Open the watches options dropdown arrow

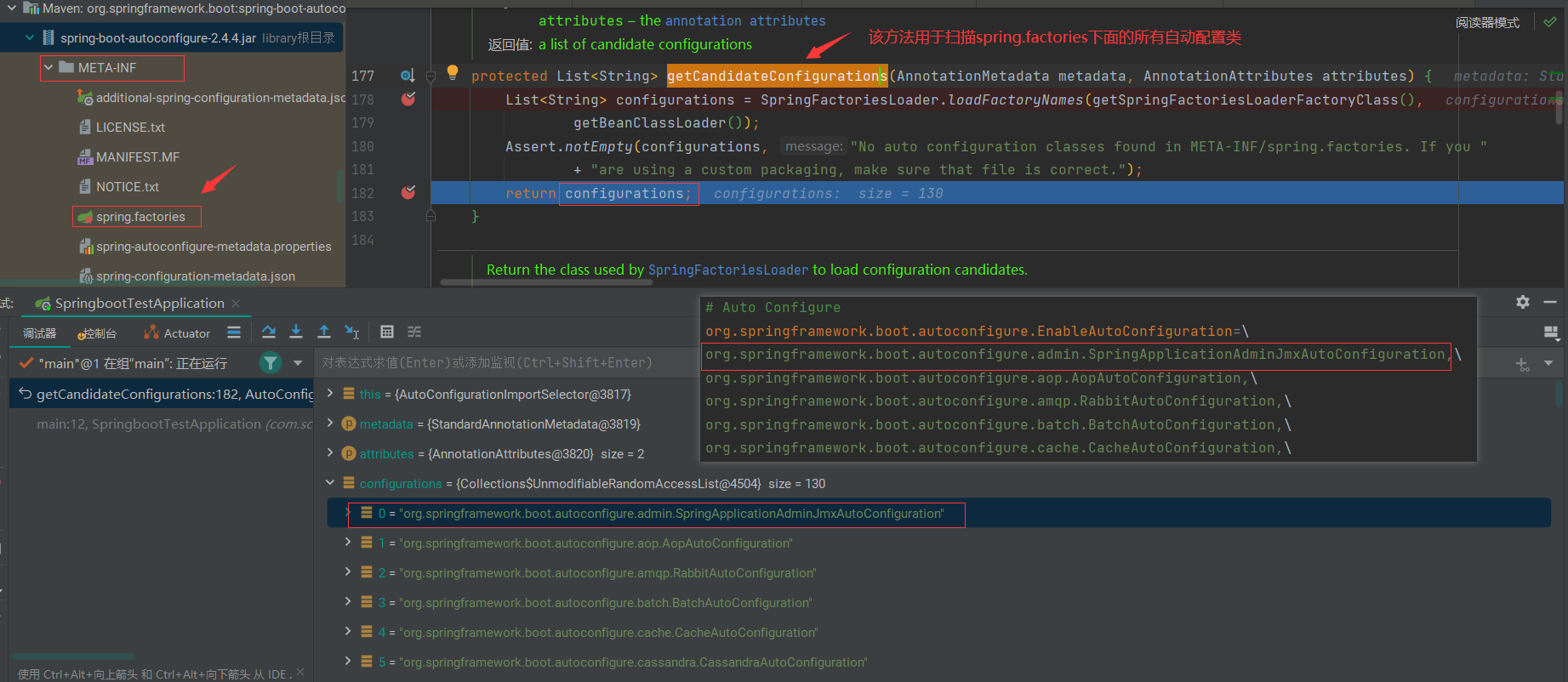[x=1548, y=363]
